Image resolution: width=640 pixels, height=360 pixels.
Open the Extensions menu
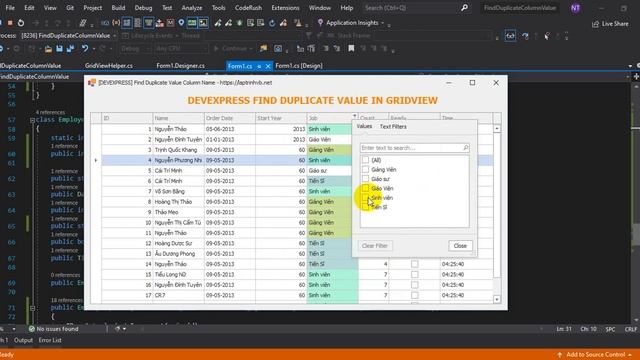[285, 8]
